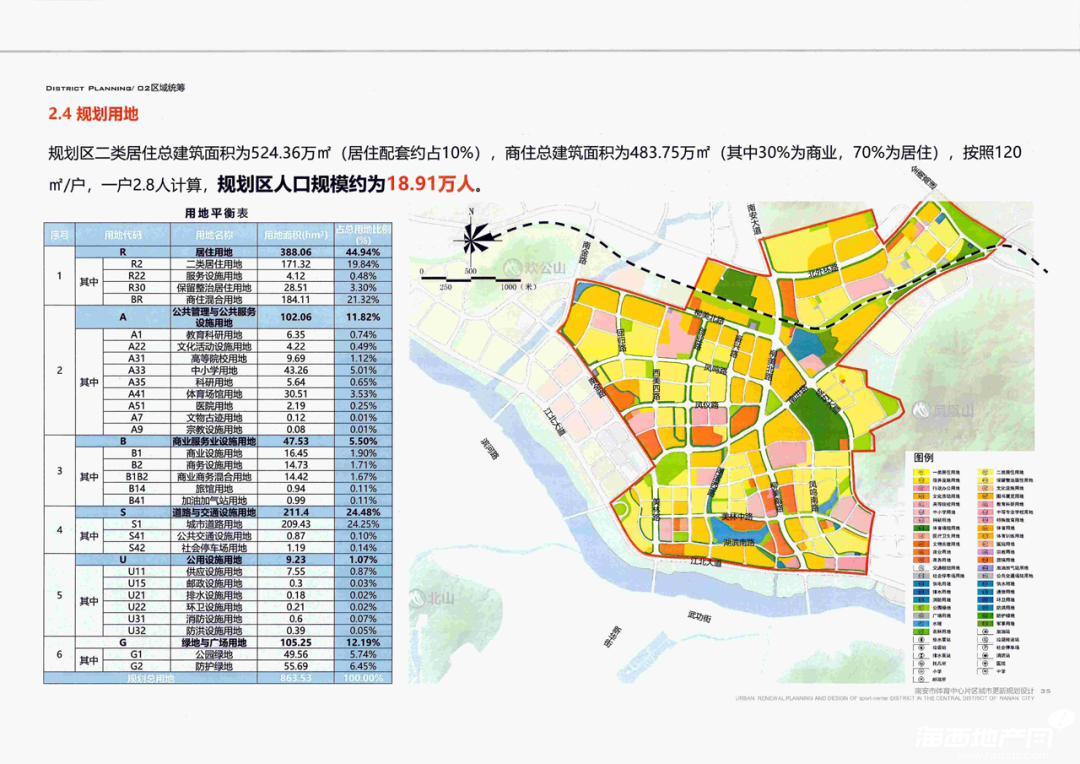Click the 美林中路 road label on the map

(736, 517)
